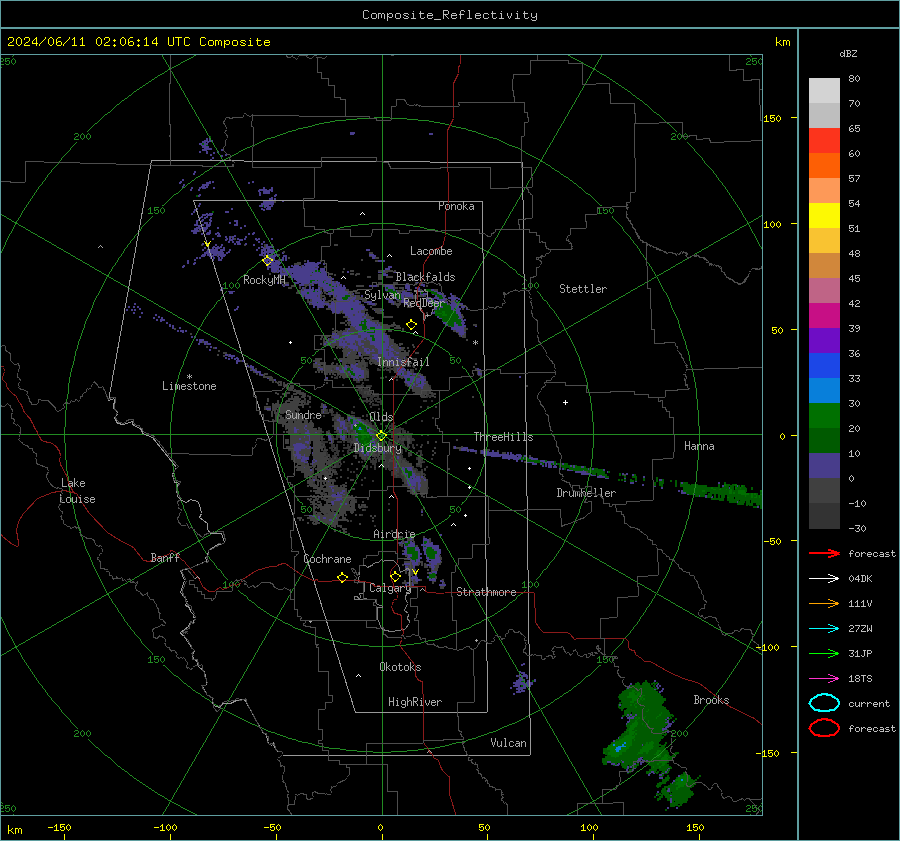Click the Strathmore label

[x=487, y=592]
